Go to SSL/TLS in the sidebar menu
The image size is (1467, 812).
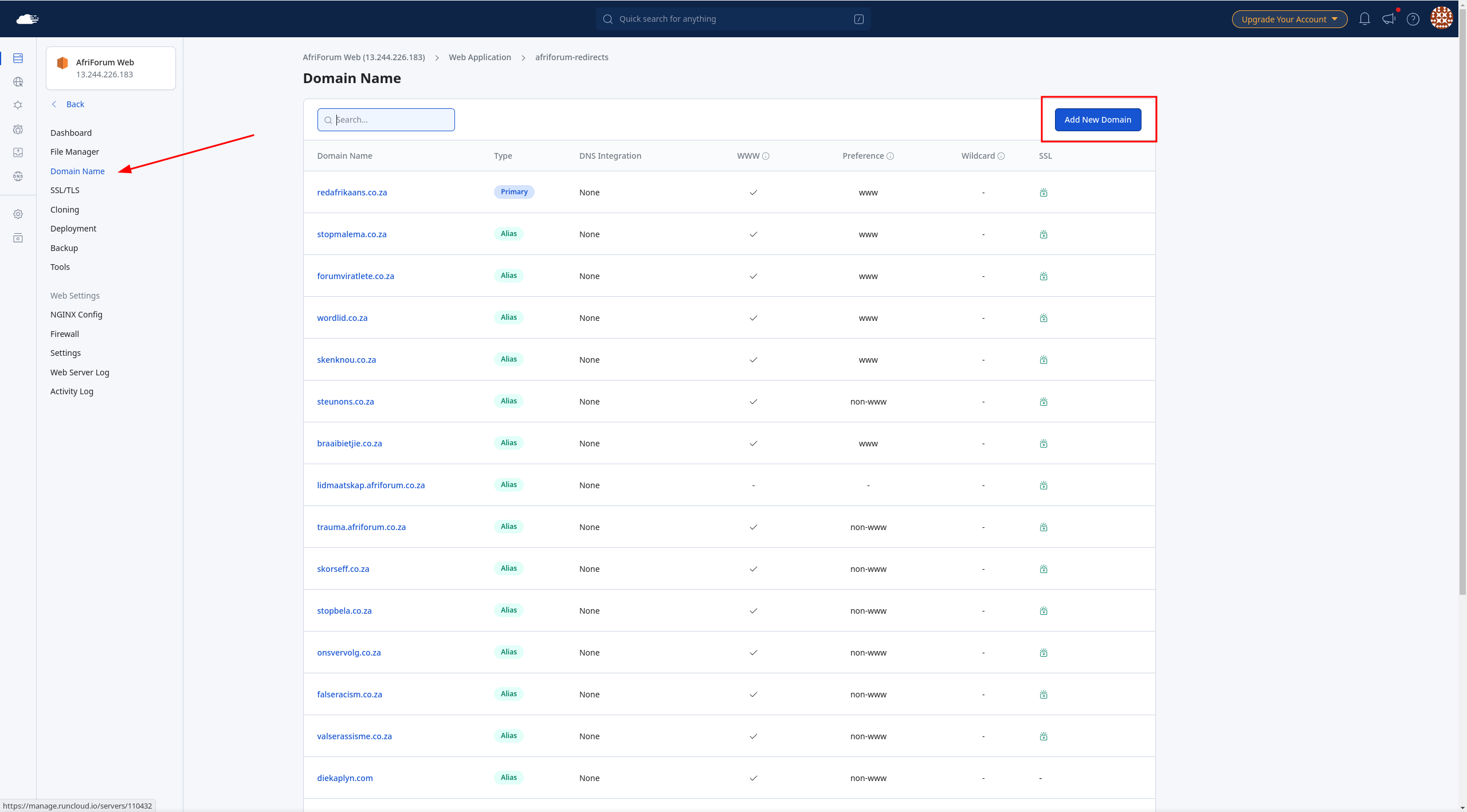click(65, 190)
